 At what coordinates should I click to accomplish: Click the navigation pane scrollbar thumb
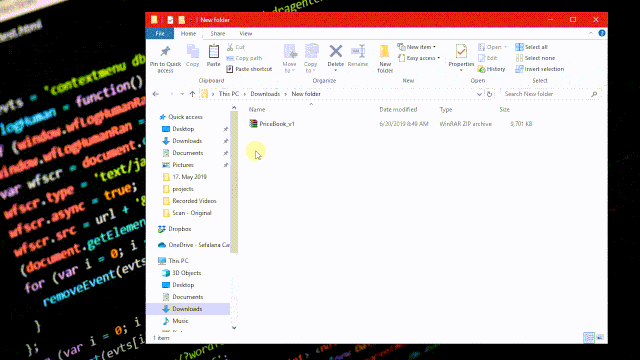click(234, 182)
